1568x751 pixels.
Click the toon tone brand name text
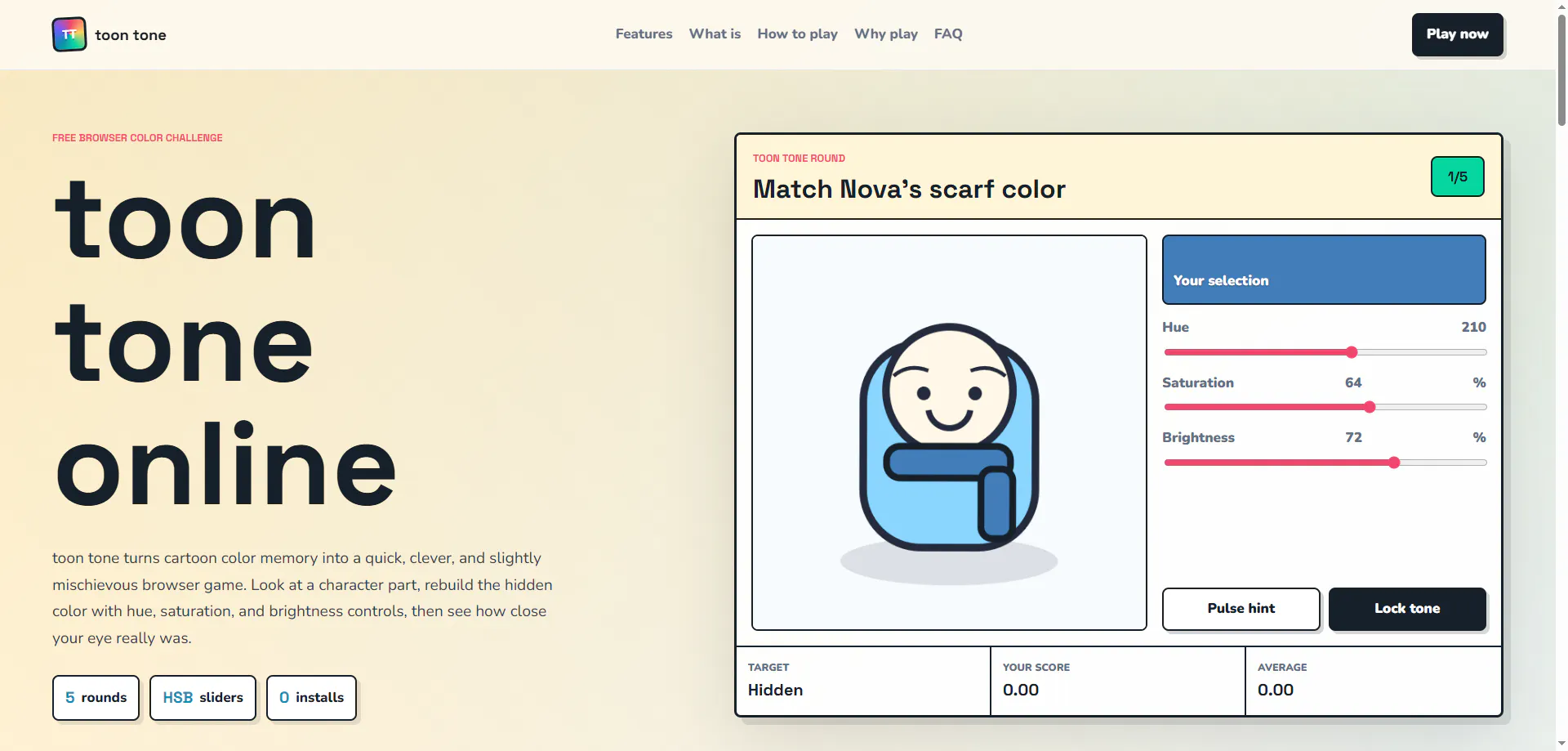click(131, 35)
